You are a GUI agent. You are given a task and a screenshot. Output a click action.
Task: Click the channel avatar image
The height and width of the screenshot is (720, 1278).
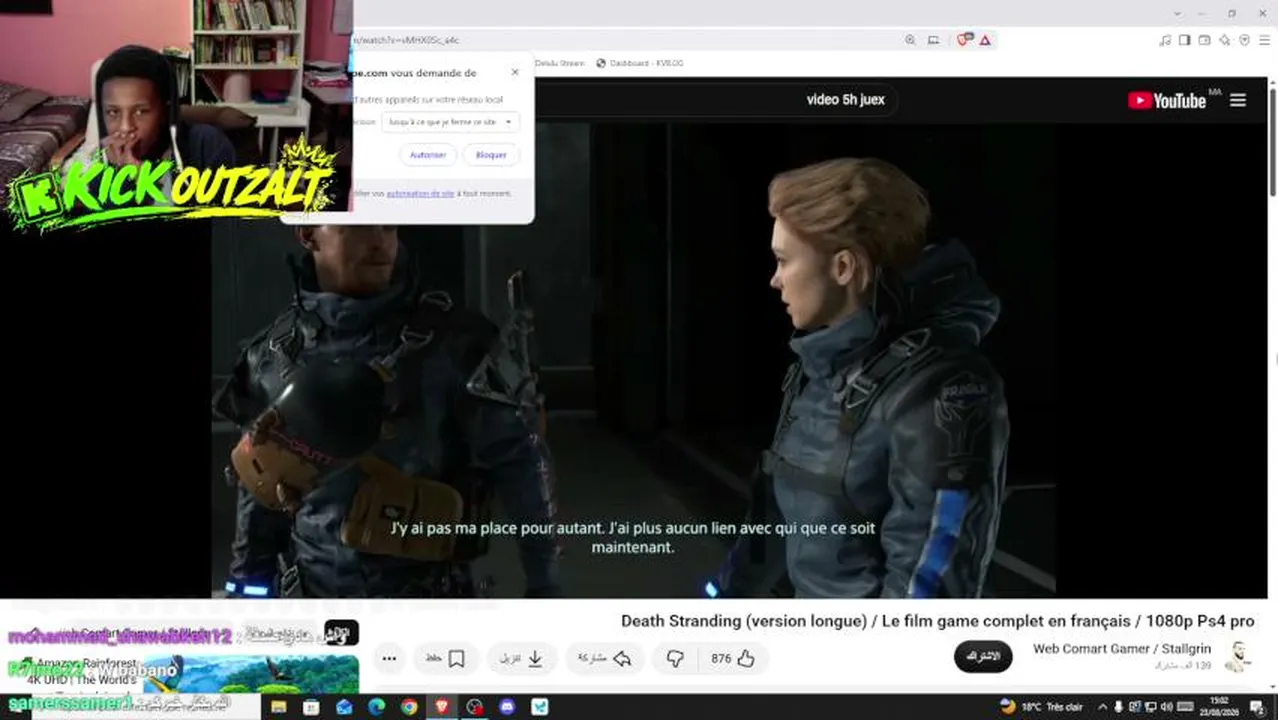(x=1240, y=656)
